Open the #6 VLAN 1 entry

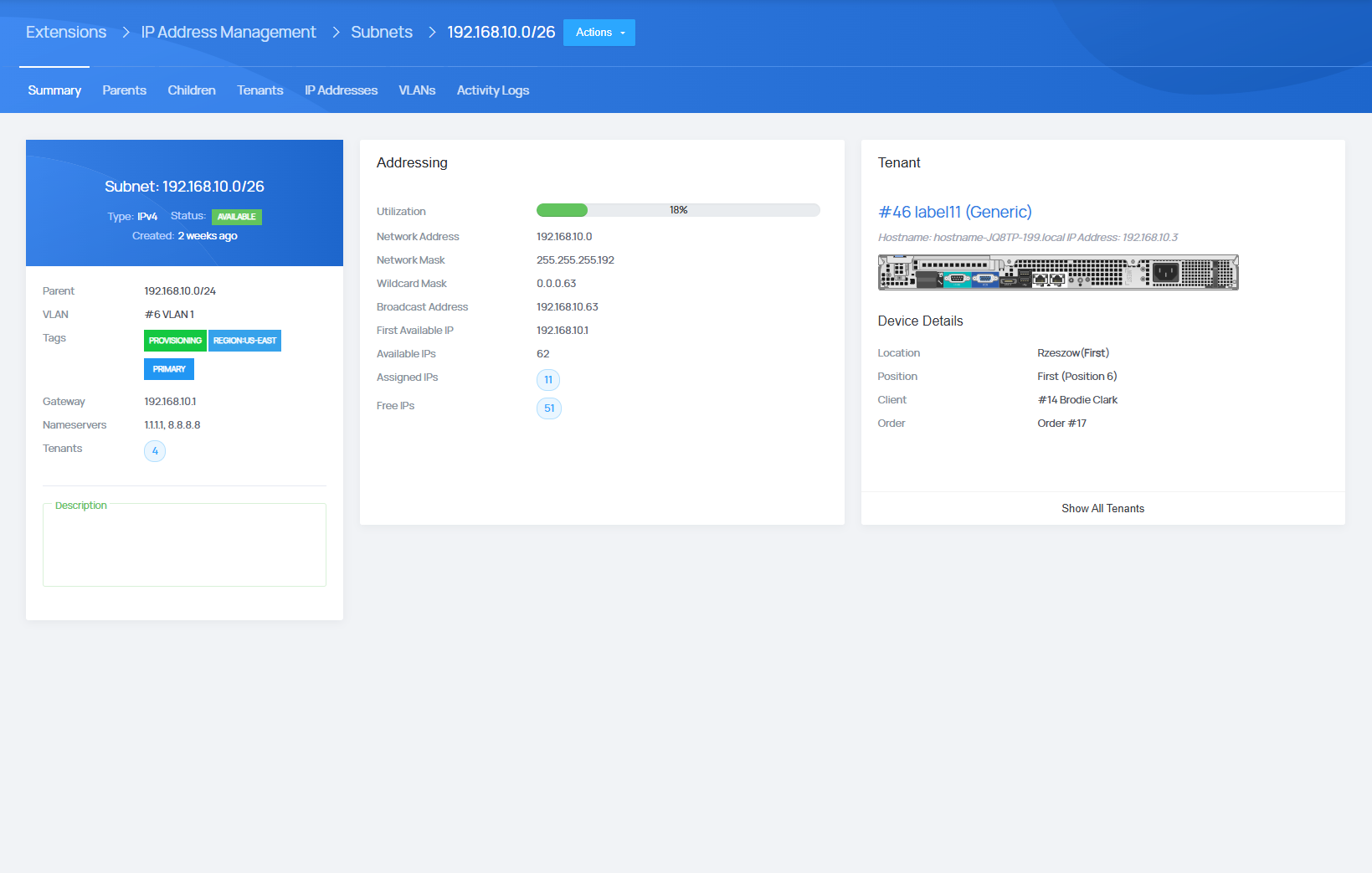point(169,315)
